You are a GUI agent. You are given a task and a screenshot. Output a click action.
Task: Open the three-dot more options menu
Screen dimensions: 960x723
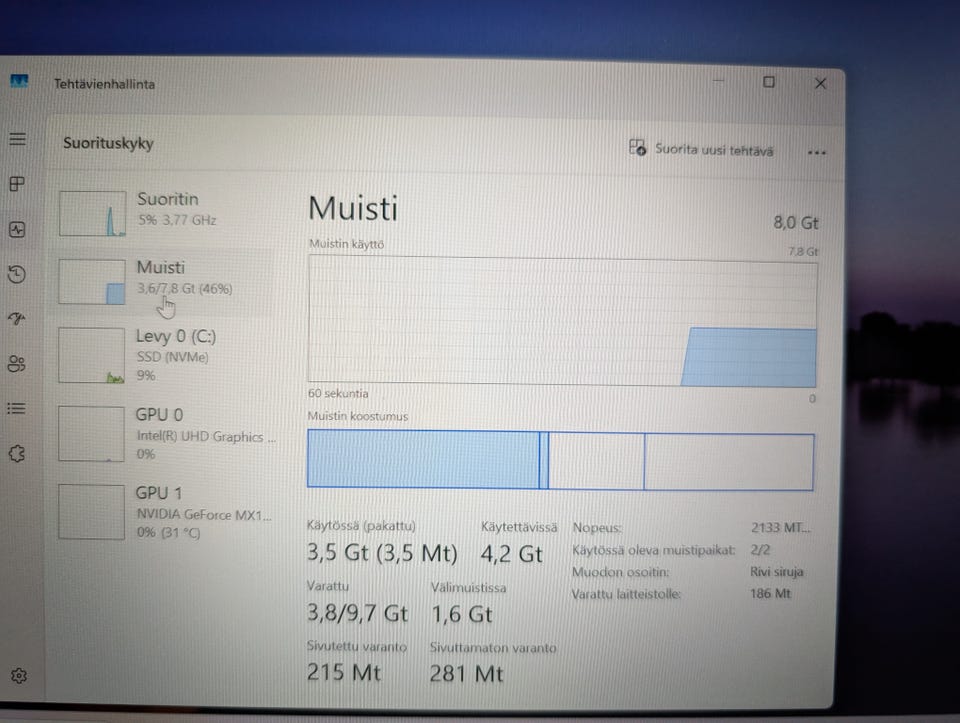point(817,152)
